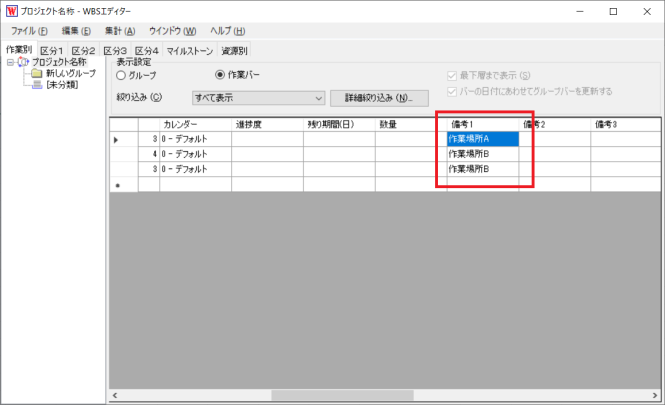Viewport: 665px width, 405px height.
Task: Select the 作業バー radio button
Action: click(221, 75)
